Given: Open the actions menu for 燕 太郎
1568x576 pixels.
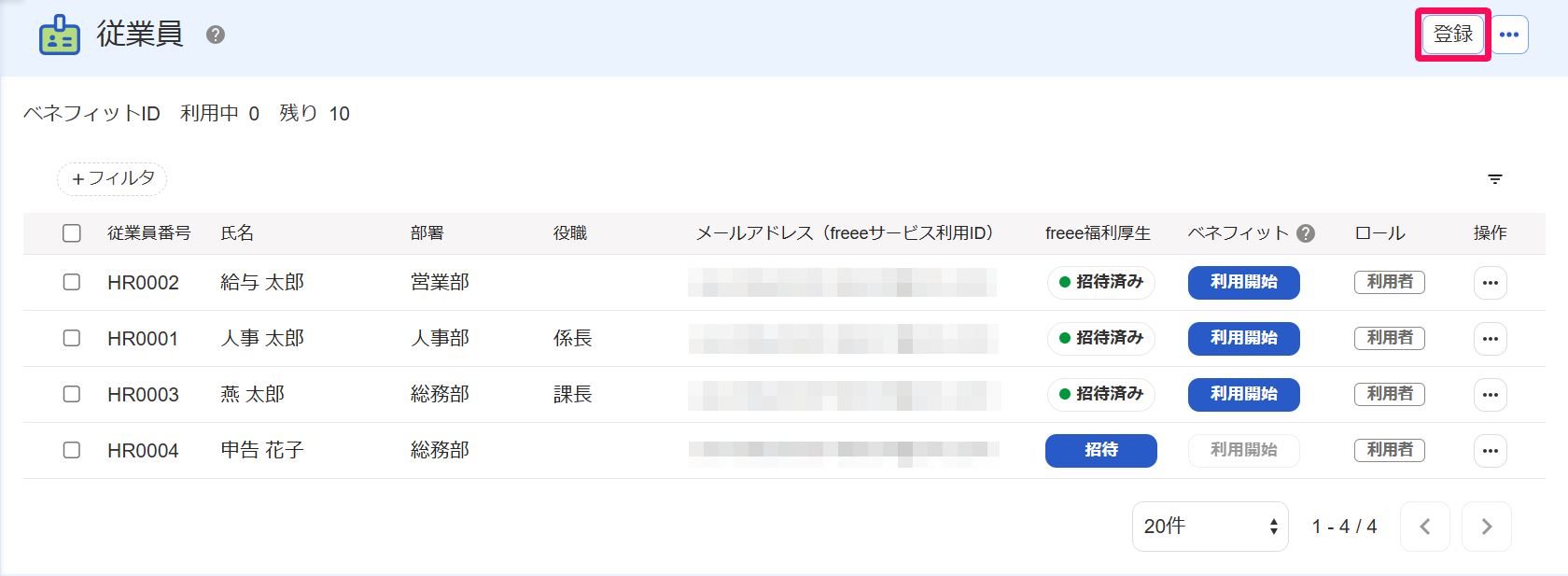Looking at the screenshot, I should [x=1491, y=395].
